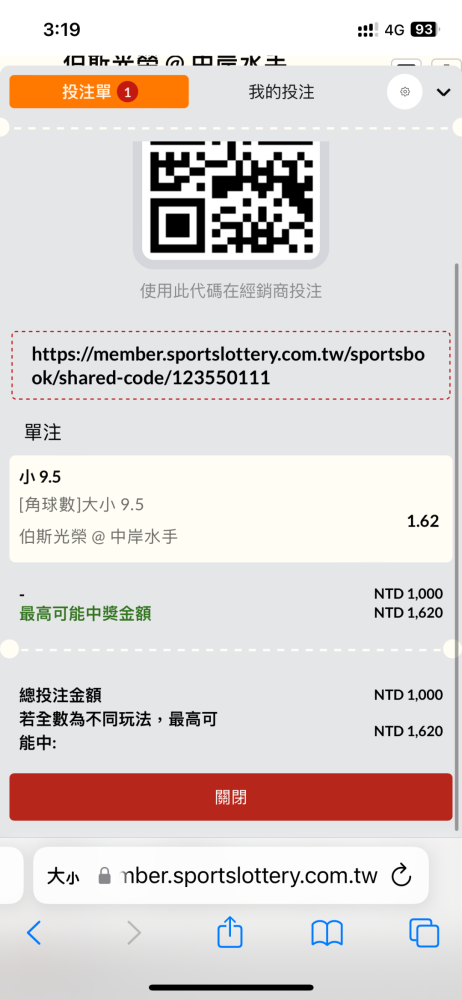Switch to the 投注單 tab

[99, 92]
